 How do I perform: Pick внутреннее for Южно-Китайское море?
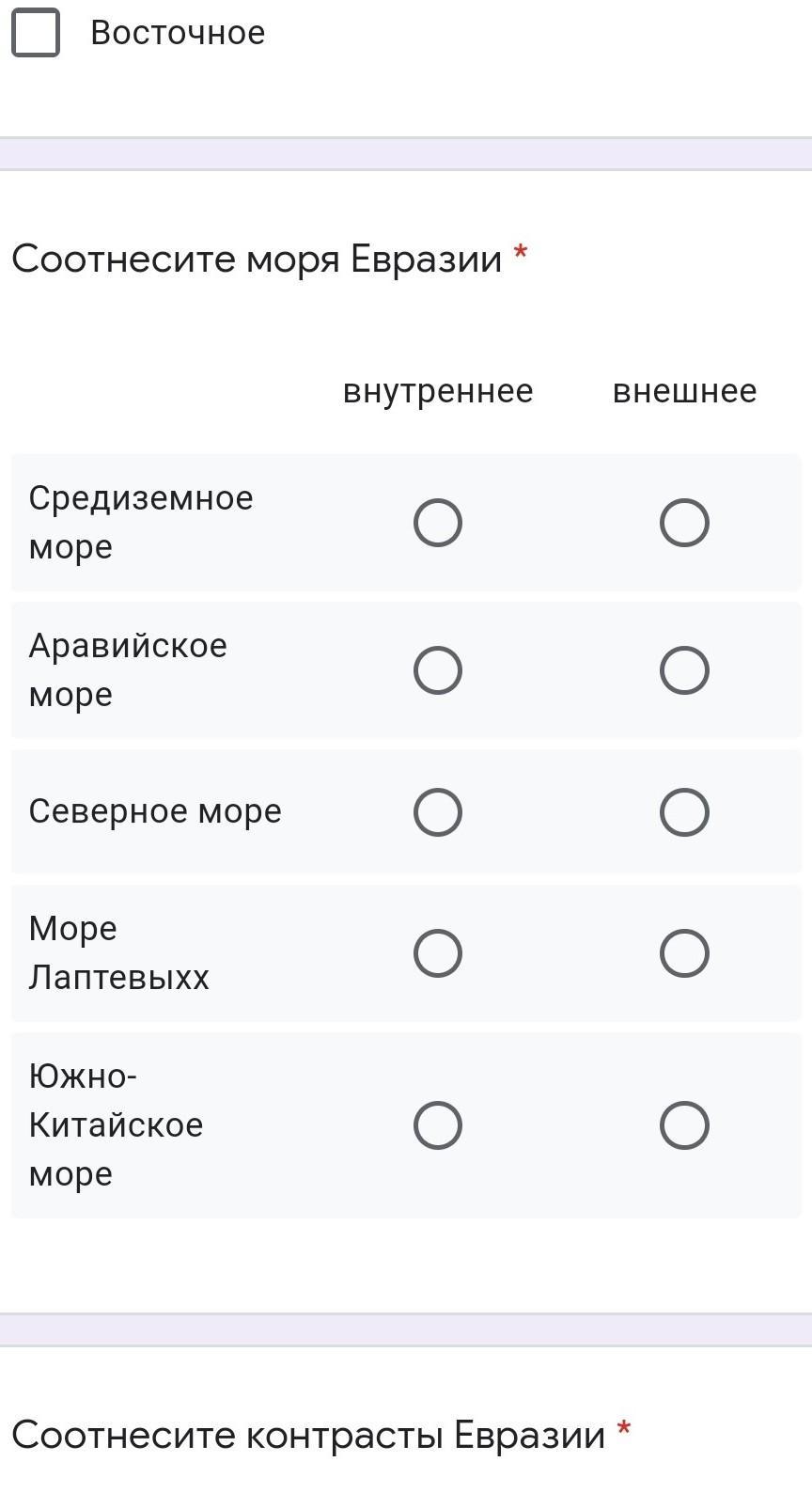(438, 1125)
